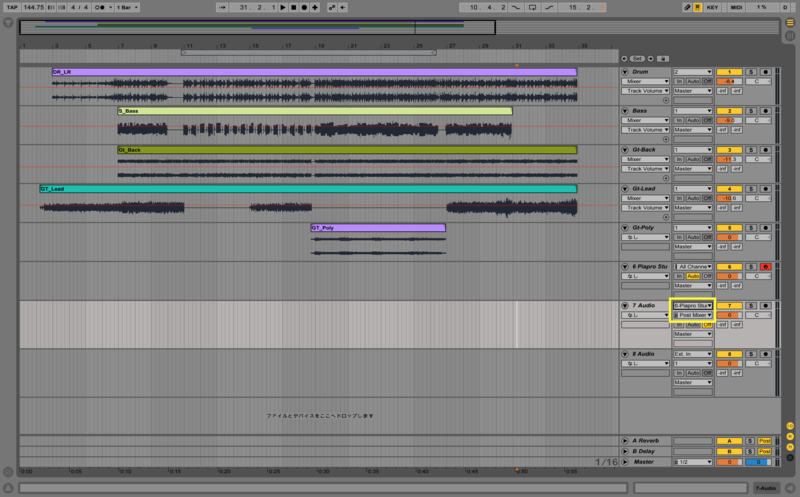Toggle the metronome button

pyautogui.click(x=100, y=7)
